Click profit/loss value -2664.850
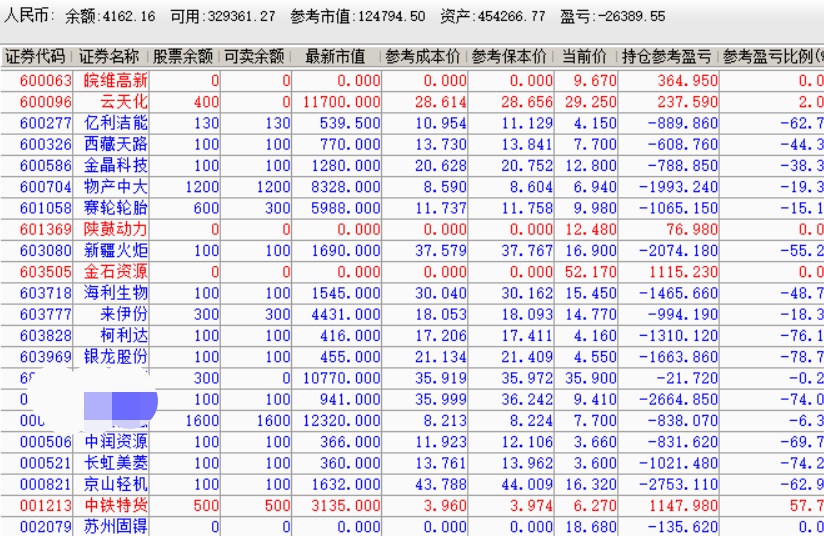 click(x=678, y=399)
